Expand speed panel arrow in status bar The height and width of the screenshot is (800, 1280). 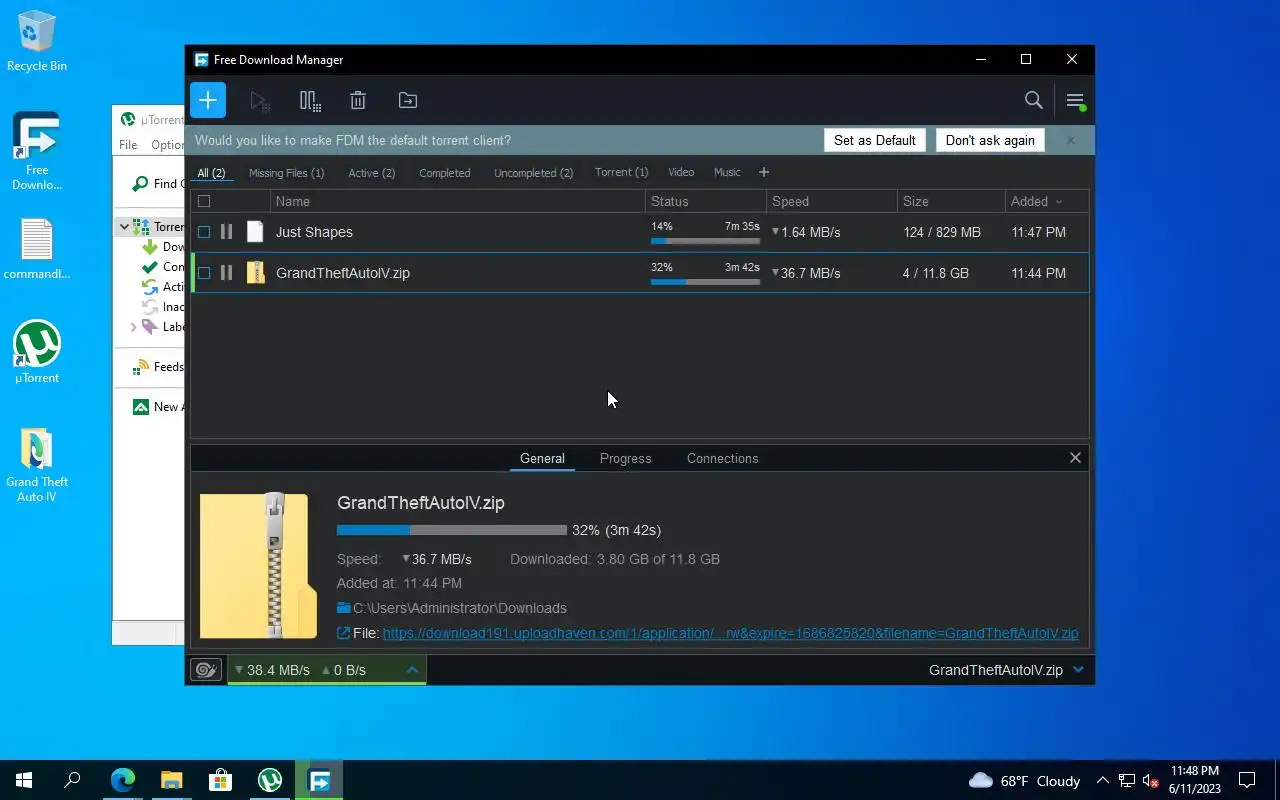[412, 670]
